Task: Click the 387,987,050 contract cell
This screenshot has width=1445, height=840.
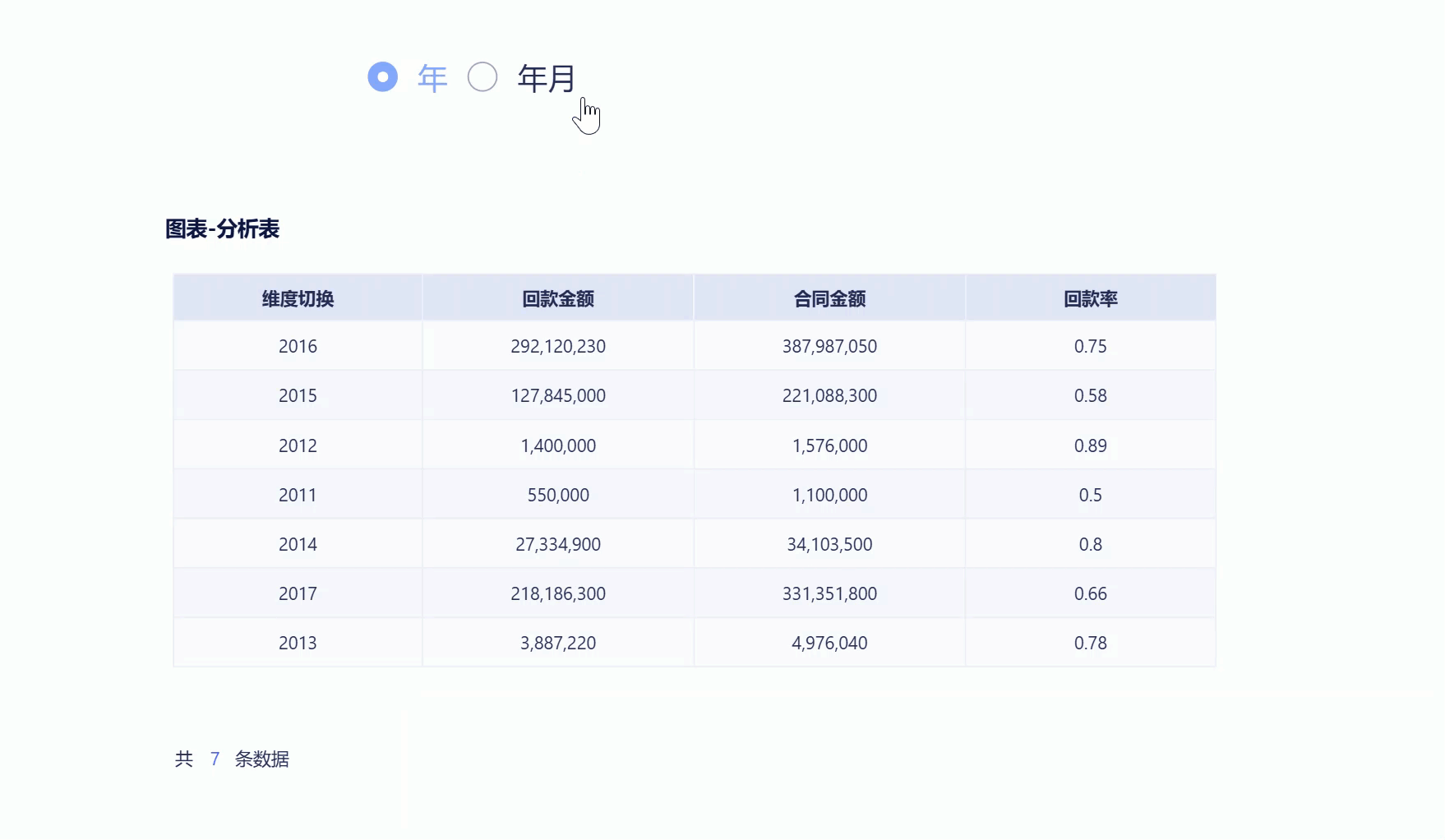Action: point(829,346)
